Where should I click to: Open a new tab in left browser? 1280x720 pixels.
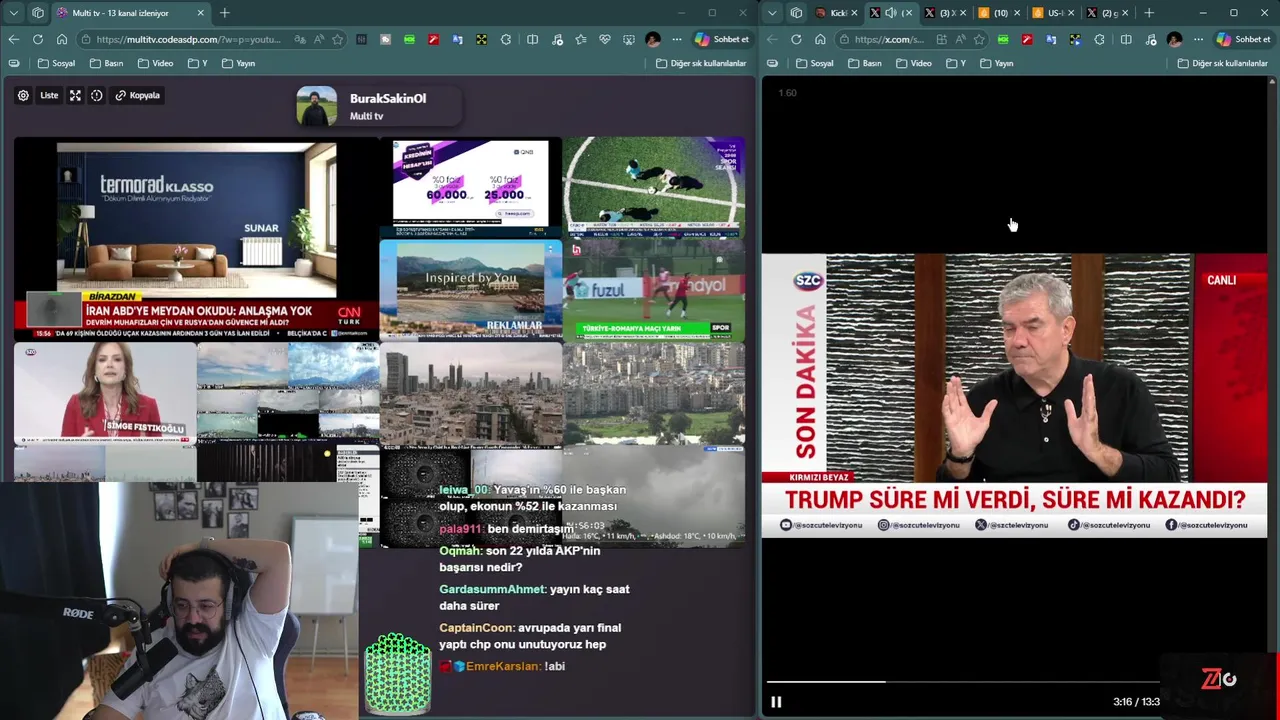[x=224, y=13]
